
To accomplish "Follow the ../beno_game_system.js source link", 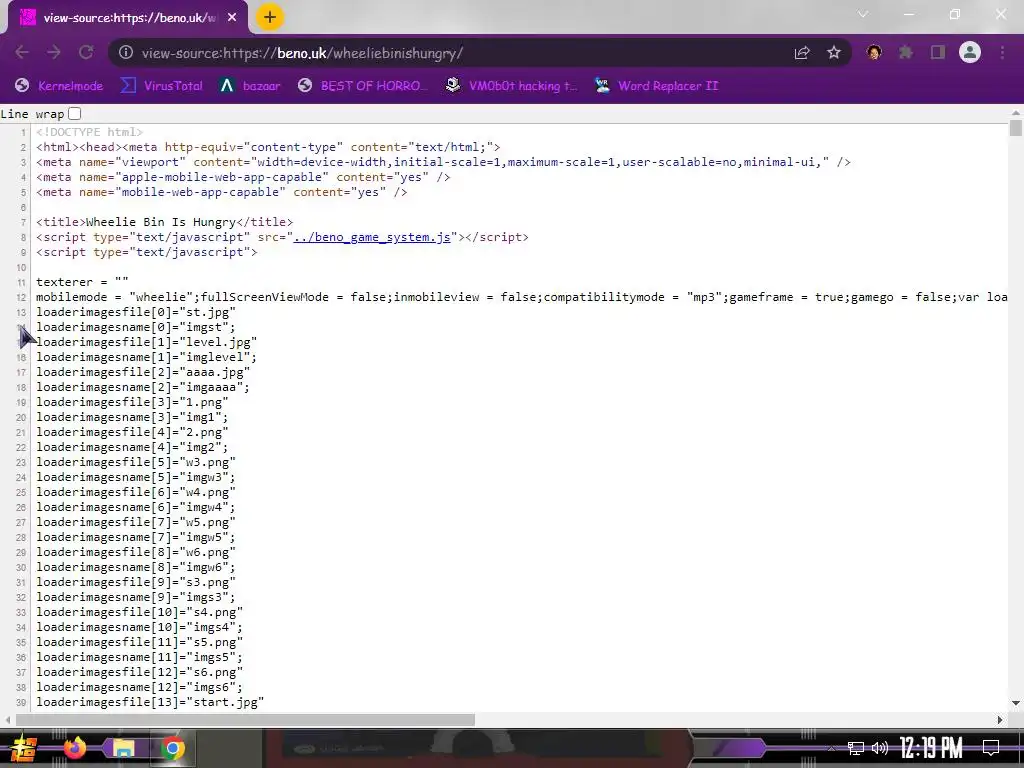I will coord(372,237).
